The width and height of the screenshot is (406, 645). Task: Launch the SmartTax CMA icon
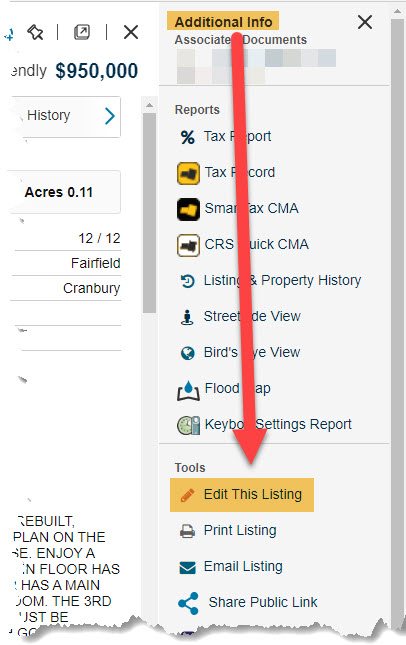point(188,209)
